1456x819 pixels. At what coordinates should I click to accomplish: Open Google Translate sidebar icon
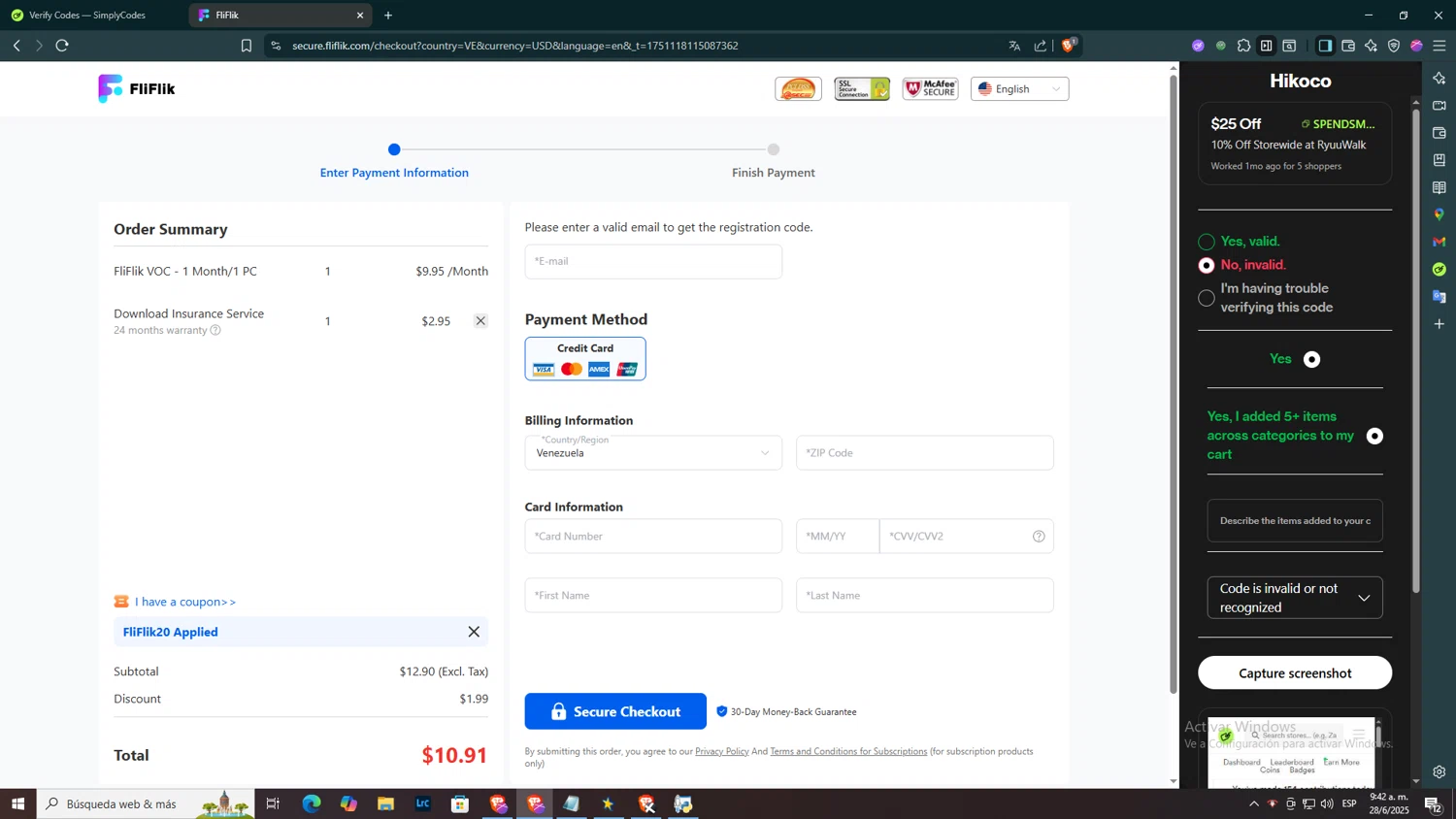pos(1439,296)
